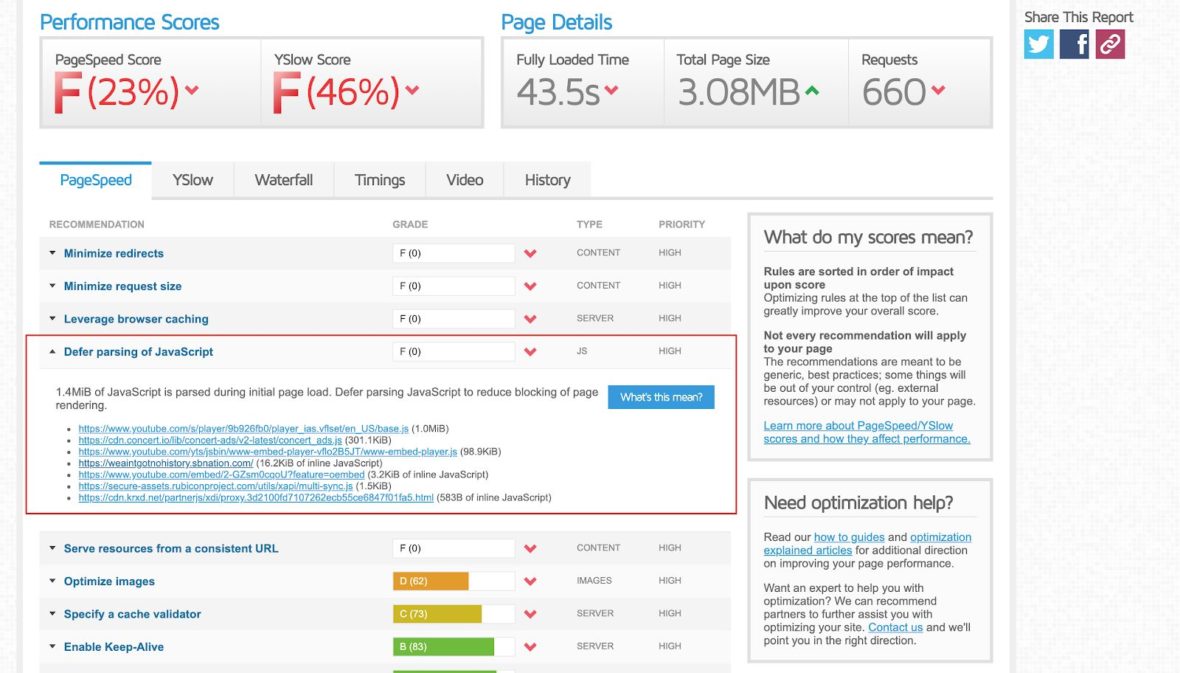Image resolution: width=1180 pixels, height=673 pixels.
Task: Click the Enable Keep-Alive B (83) grade bar
Action: [443, 647]
